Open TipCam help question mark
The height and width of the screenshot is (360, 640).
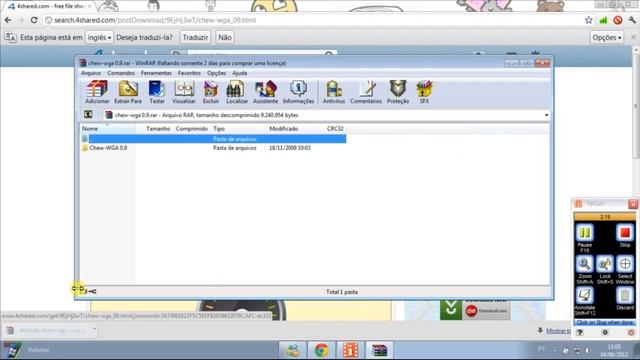580,333
